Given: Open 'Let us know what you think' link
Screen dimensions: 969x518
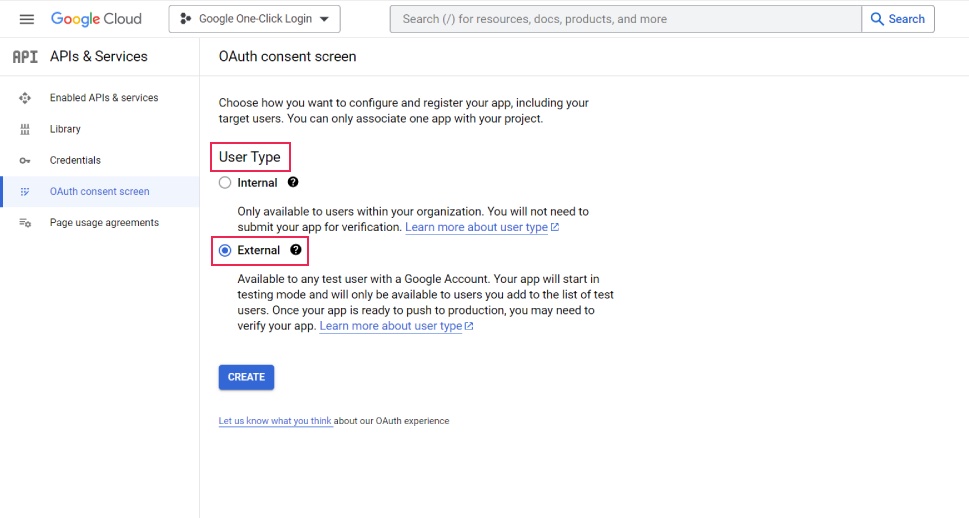Looking at the screenshot, I should click(x=275, y=421).
